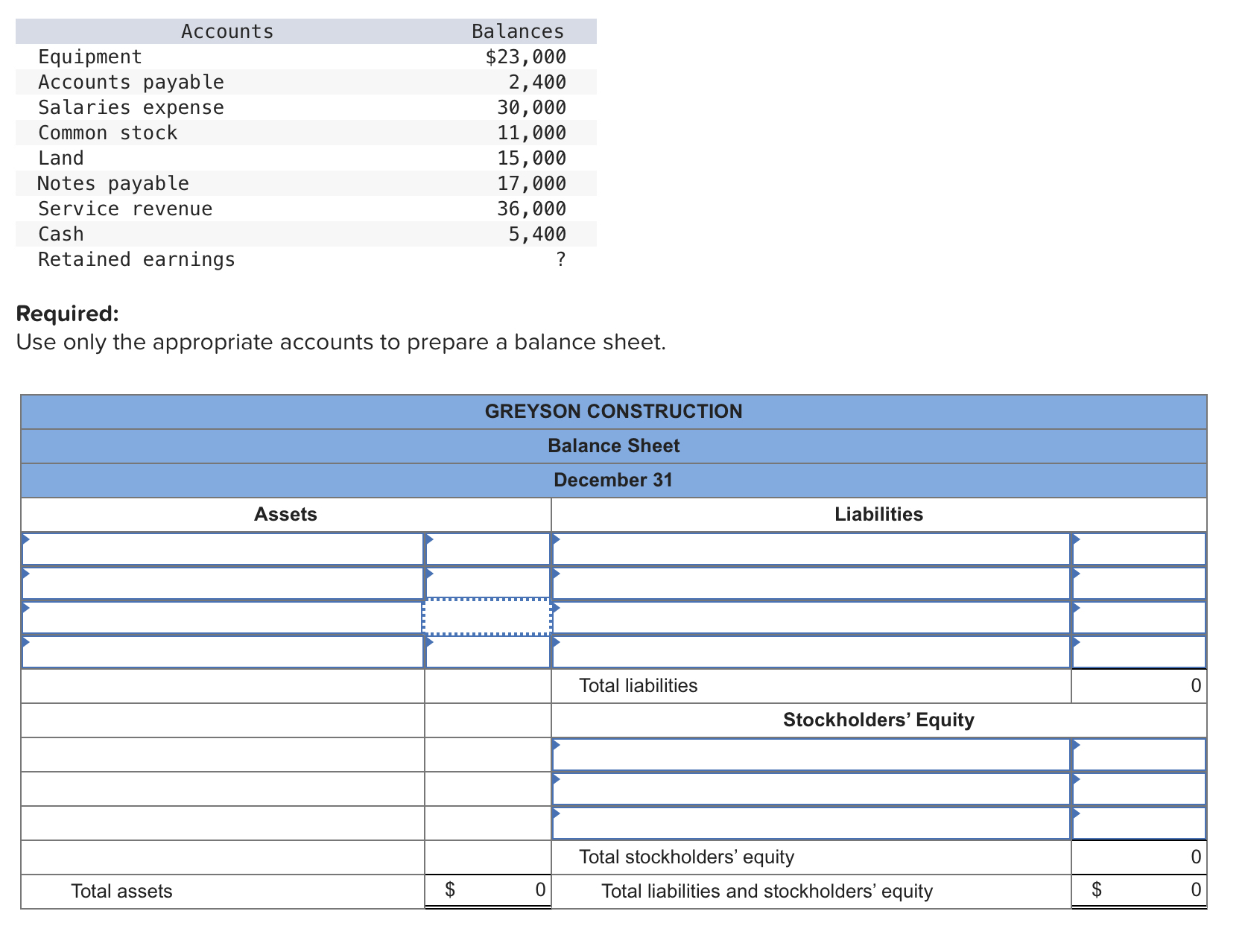Click the Retained earnings row showing a question mark
The width and height of the screenshot is (1245, 952).
(136, 259)
